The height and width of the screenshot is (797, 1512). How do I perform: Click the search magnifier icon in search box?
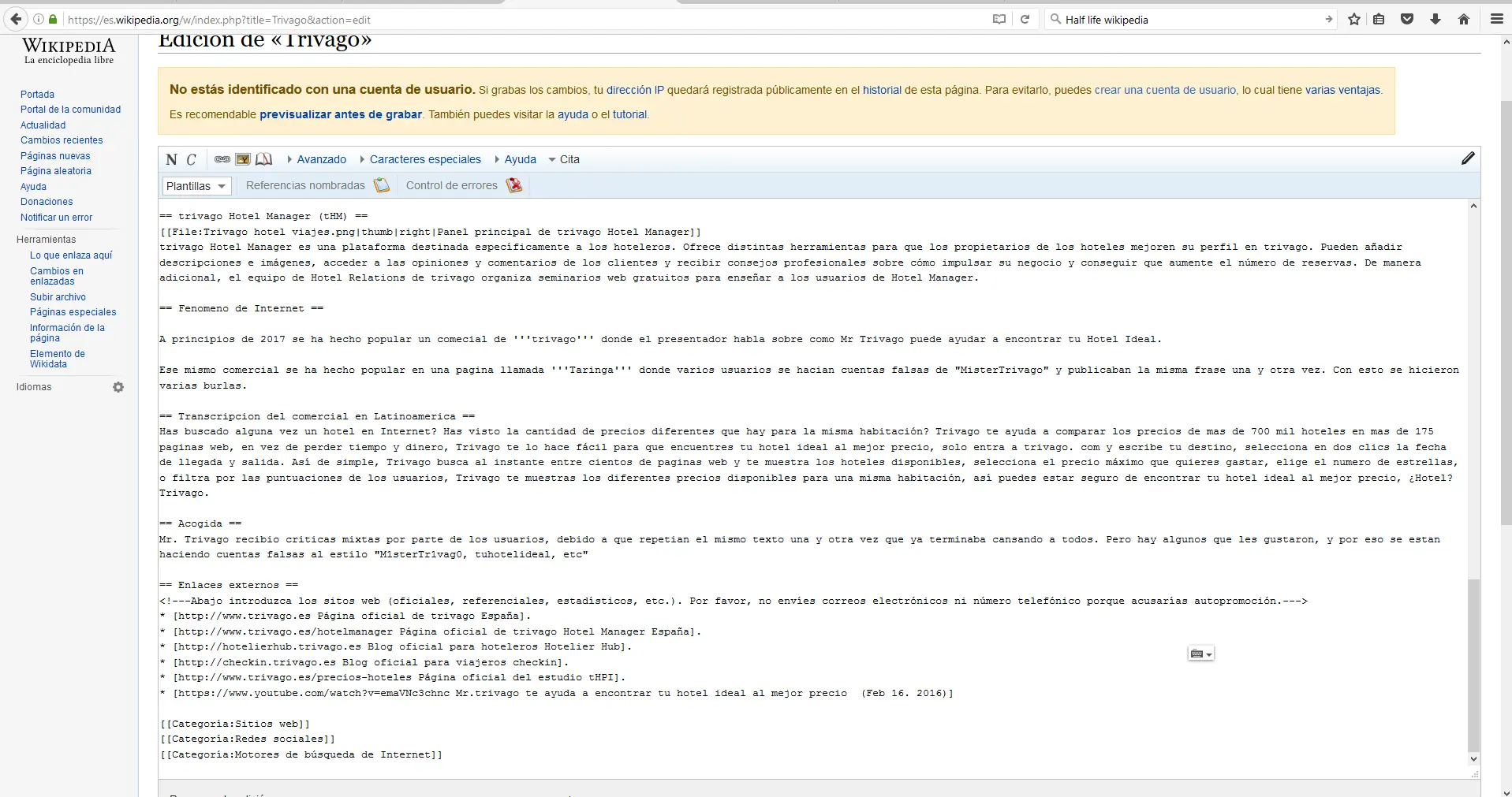coord(1055,19)
